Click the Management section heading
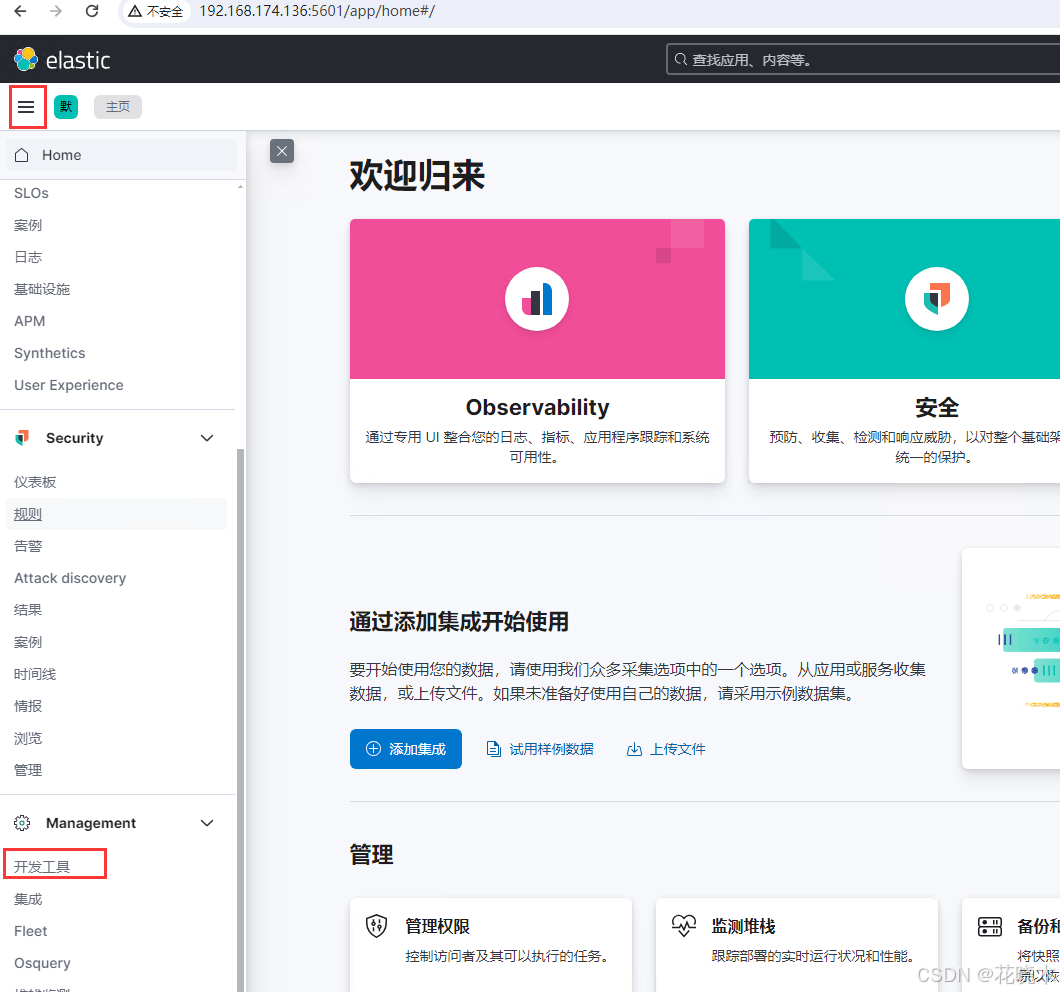This screenshot has height=992, width=1060. [x=91, y=823]
